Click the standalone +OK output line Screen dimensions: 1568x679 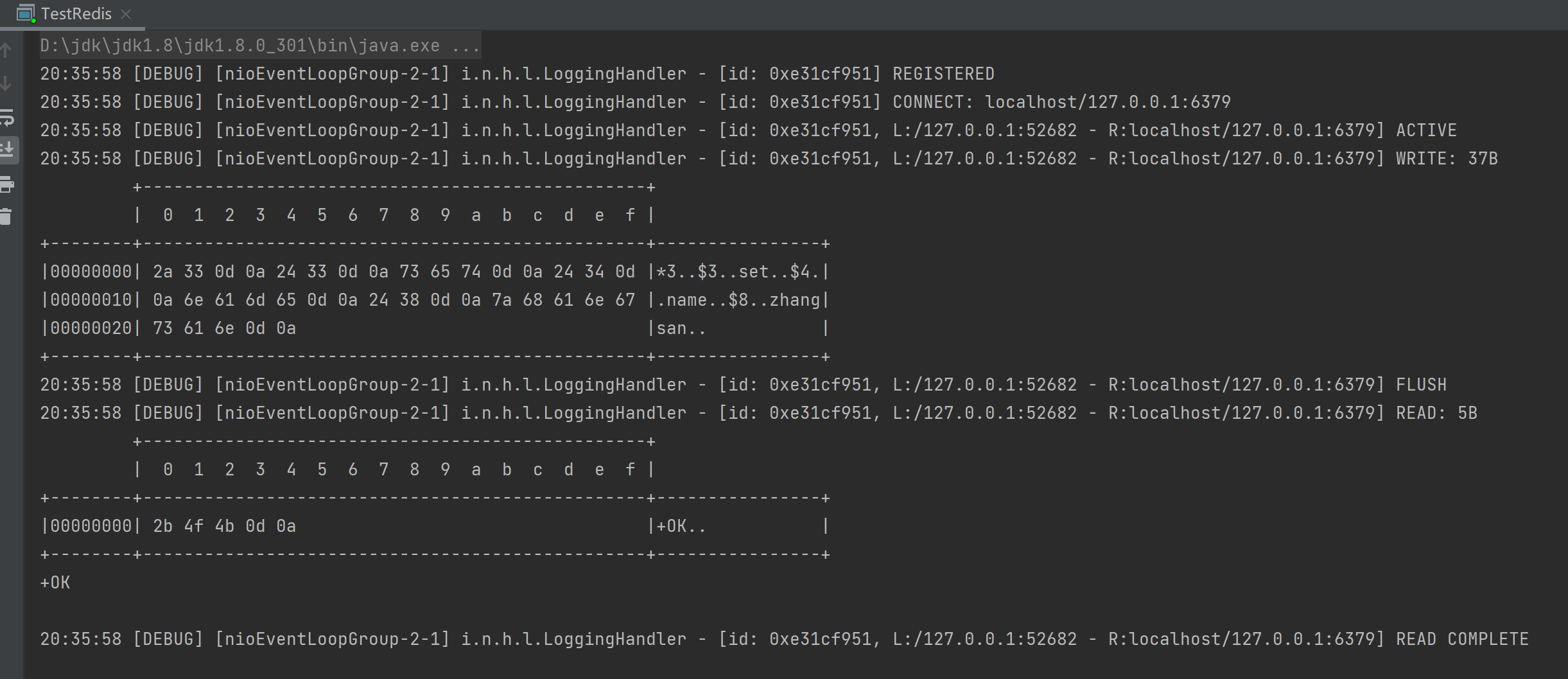pyautogui.click(x=55, y=583)
